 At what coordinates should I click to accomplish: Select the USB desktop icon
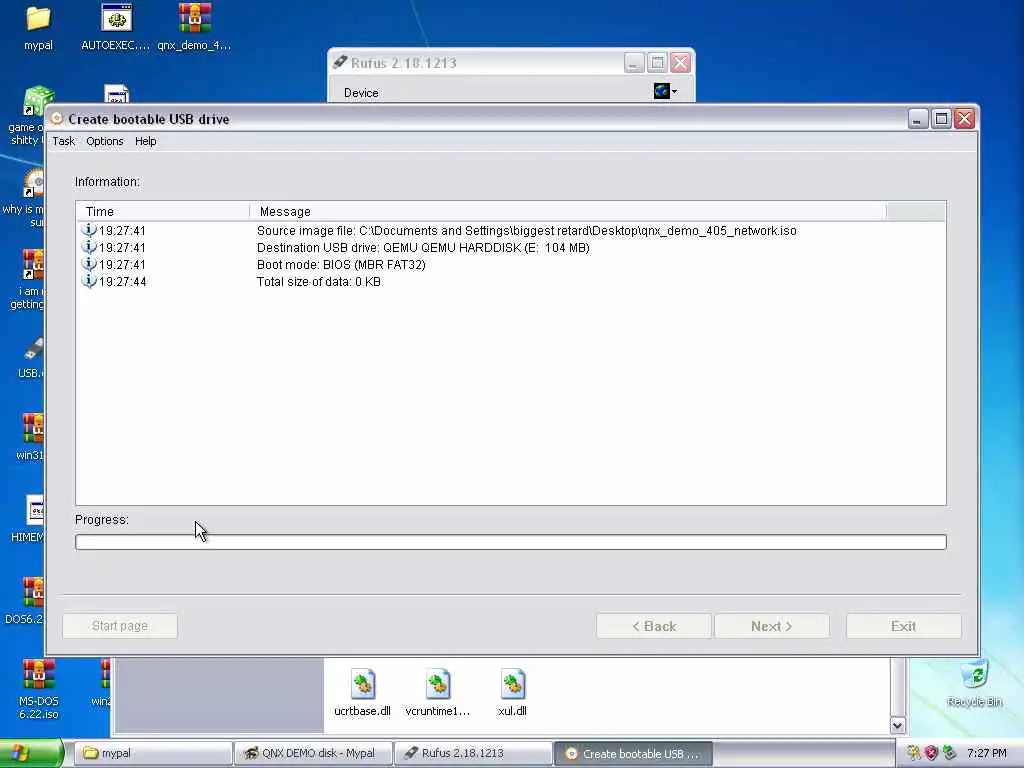click(x=31, y=358)
